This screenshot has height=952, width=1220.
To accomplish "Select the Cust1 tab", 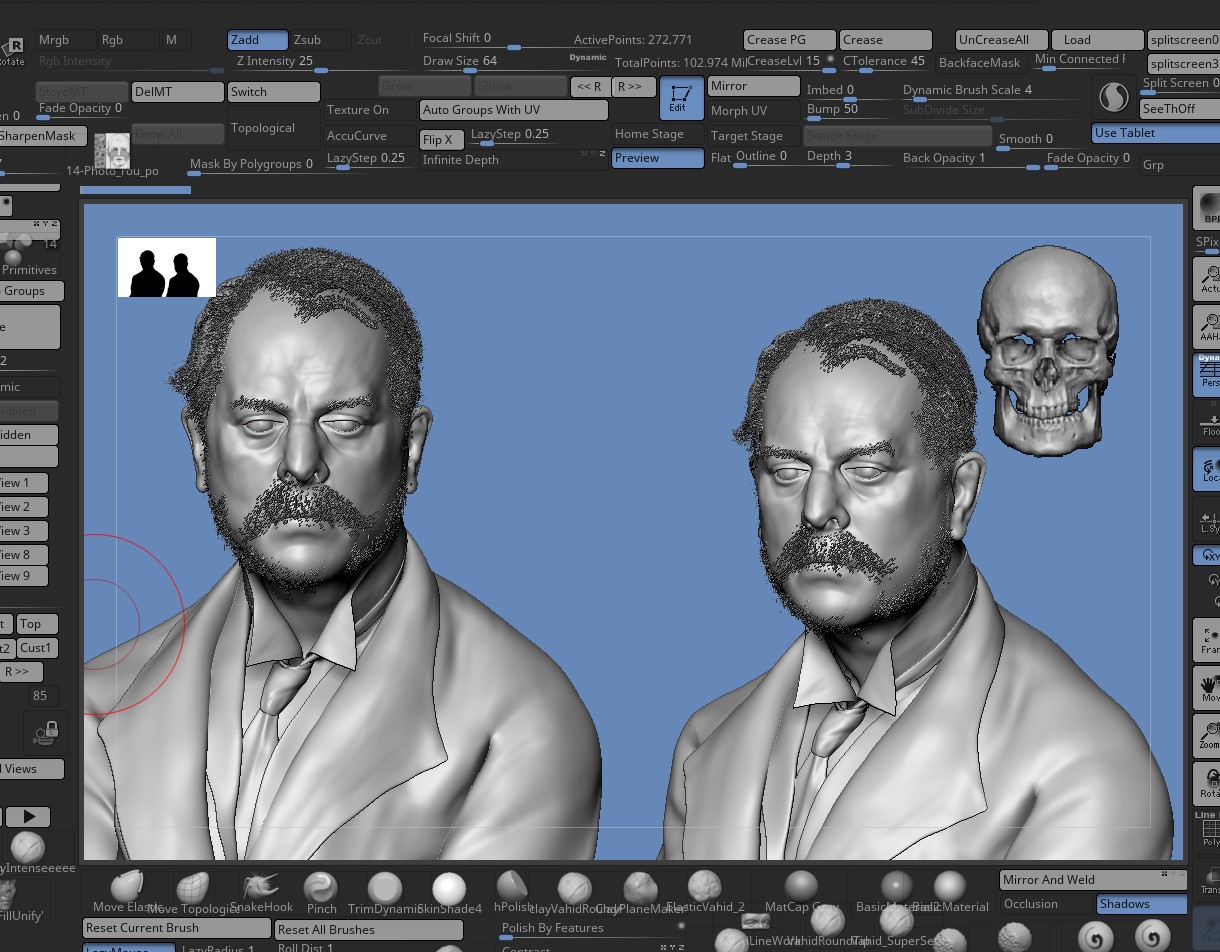I will (36, 647).
